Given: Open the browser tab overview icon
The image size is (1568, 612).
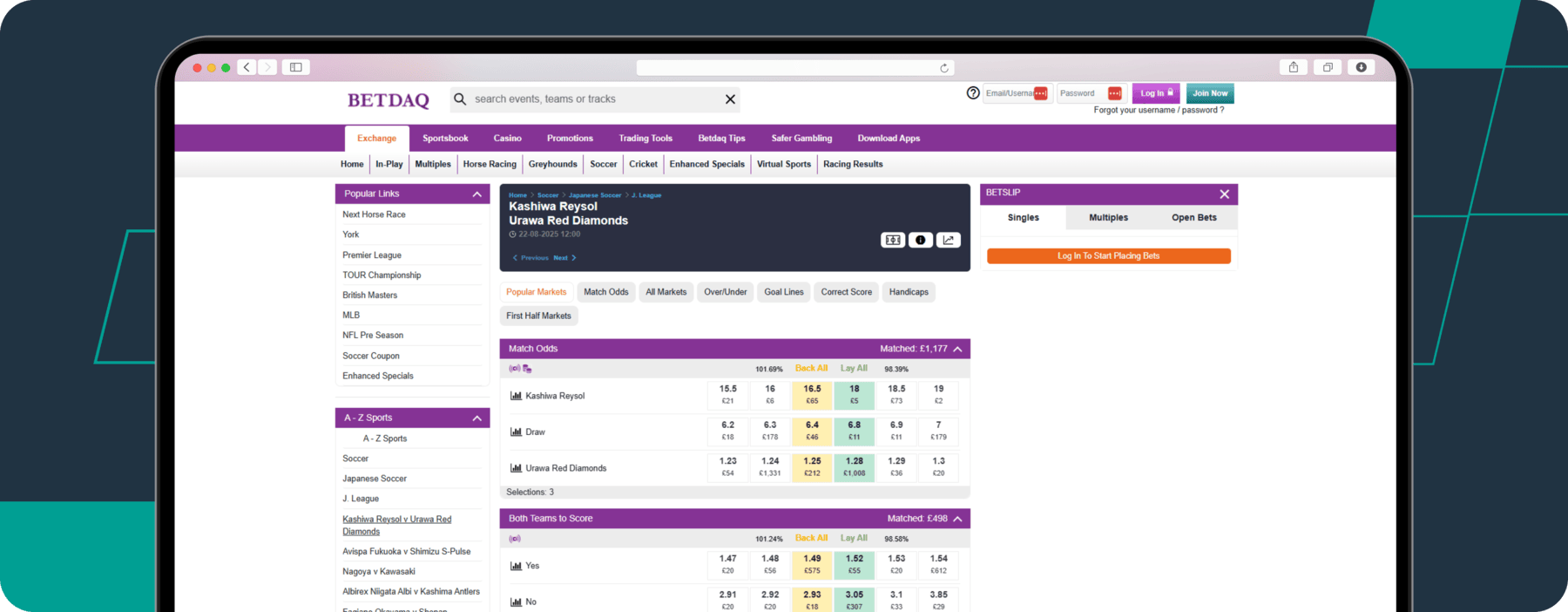Looking at the screenshot, I should [1328, 67].
